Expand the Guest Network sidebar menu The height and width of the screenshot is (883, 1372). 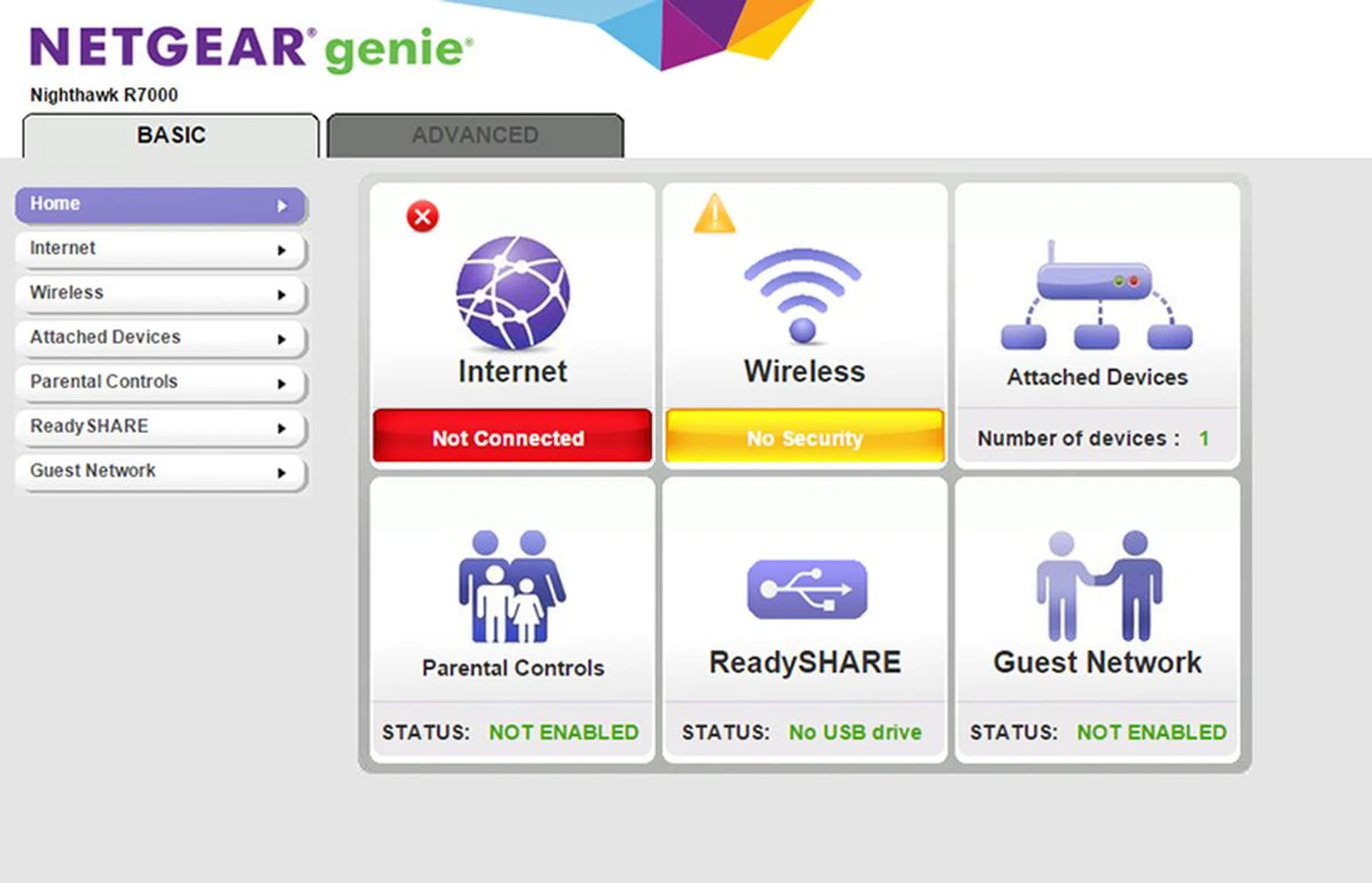pos(161,471)
